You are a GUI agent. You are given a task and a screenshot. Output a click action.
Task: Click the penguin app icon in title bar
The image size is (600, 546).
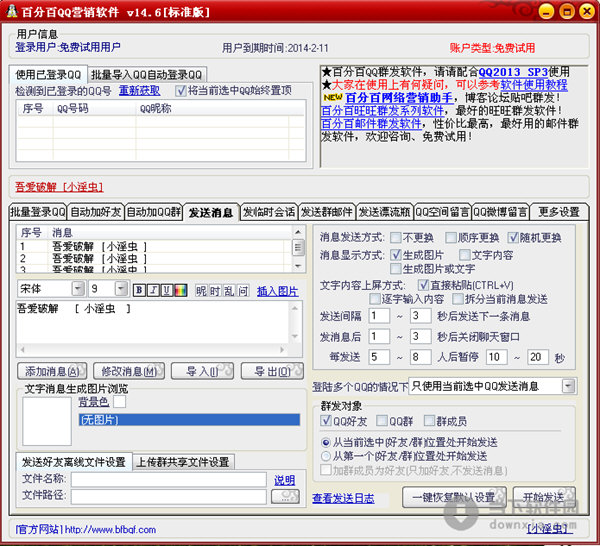point(12,11)
